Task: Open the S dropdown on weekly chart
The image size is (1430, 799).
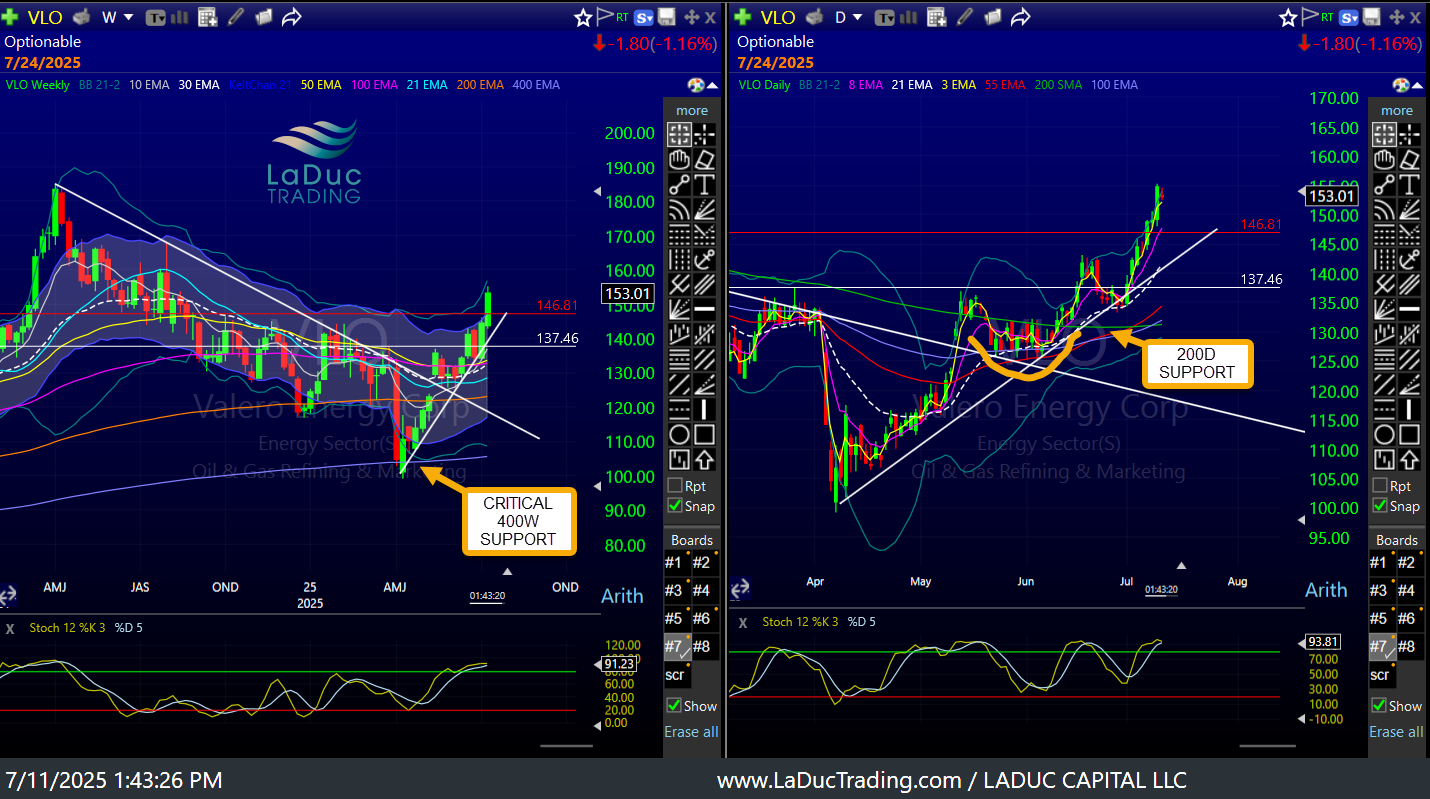Action: pos(645,17)
